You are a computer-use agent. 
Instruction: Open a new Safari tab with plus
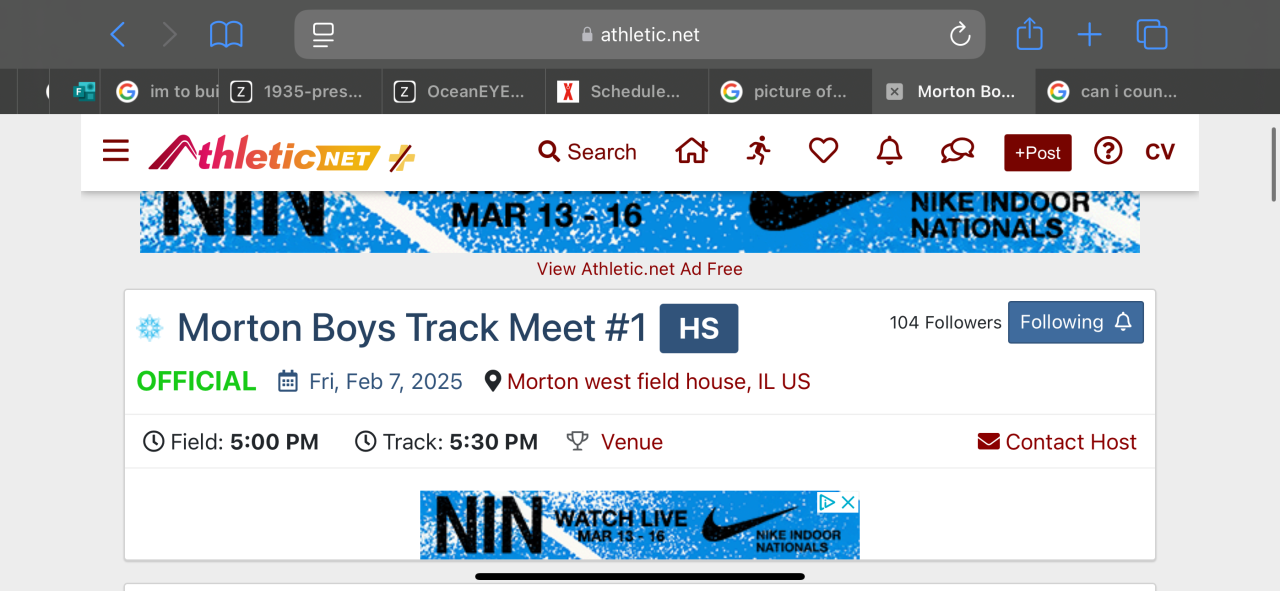click(x=1089, y=35)
